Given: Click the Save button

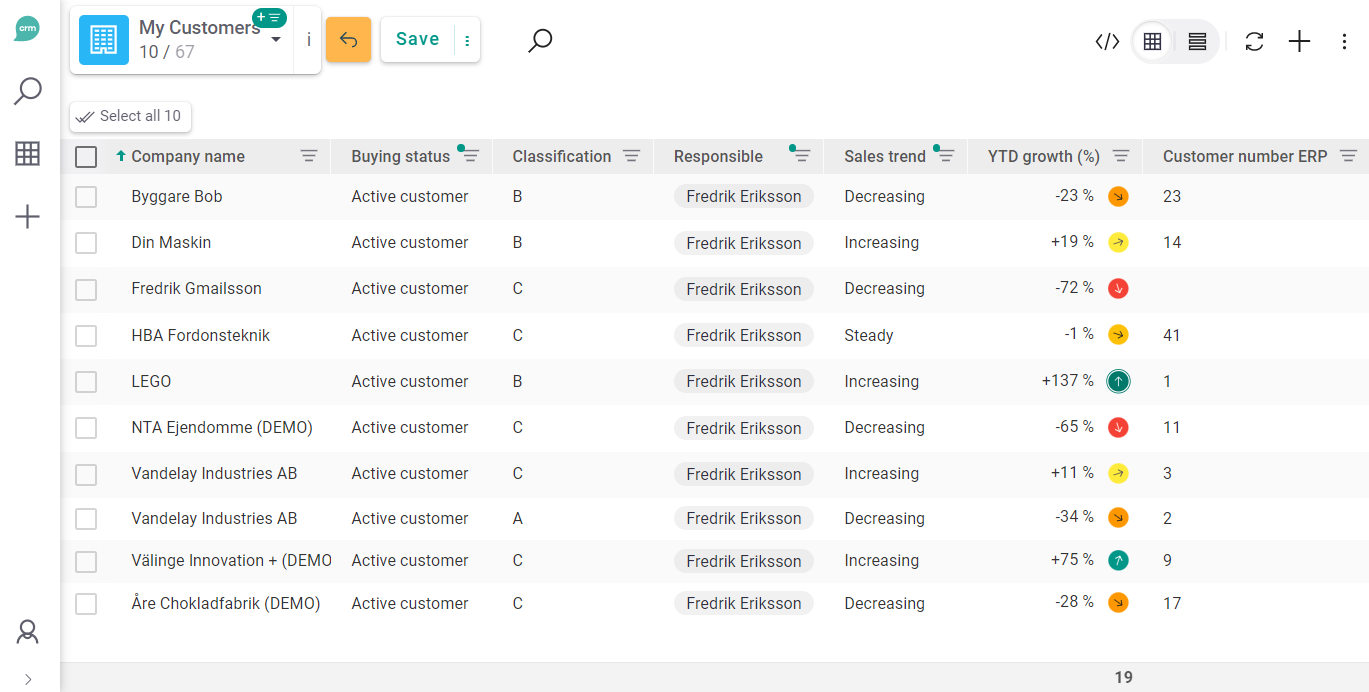Looking at the screenshot, I should (x=417, y=40).
